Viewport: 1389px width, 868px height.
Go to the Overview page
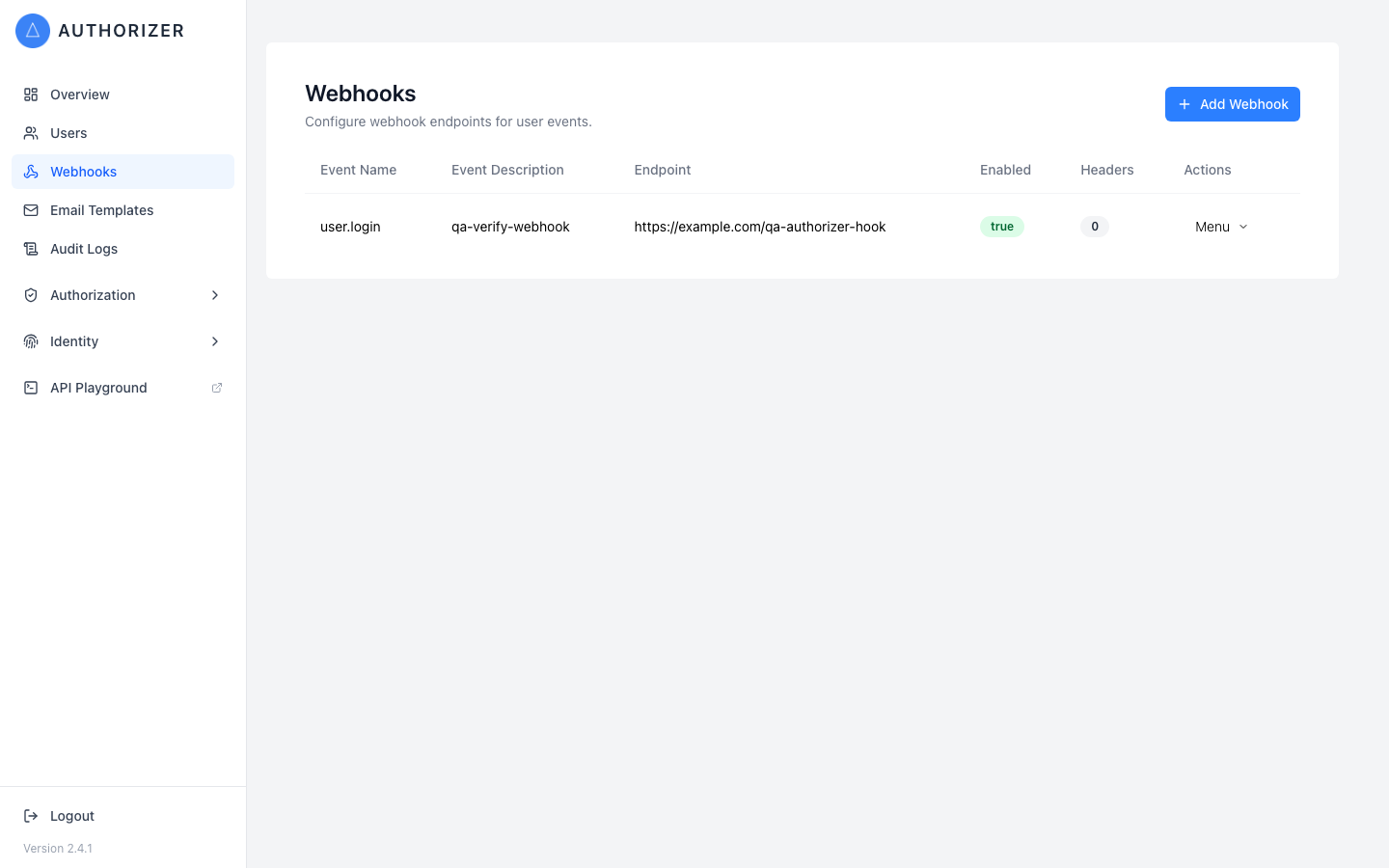pyautogui.click(x=123, y=95)
